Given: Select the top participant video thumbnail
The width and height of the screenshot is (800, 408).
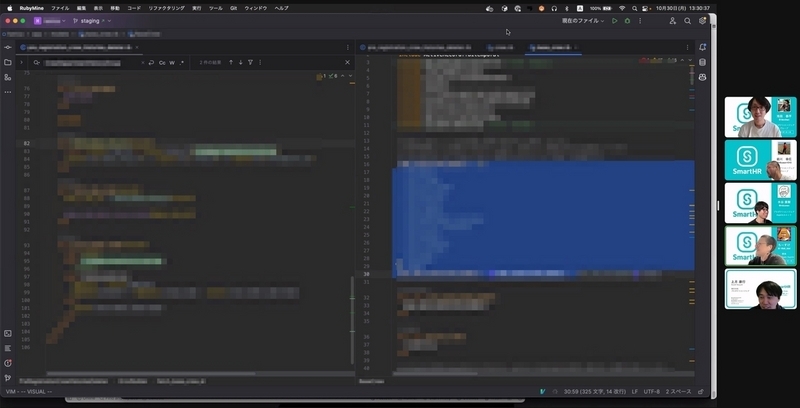Looking at the screenshot, I should (761, 117).
